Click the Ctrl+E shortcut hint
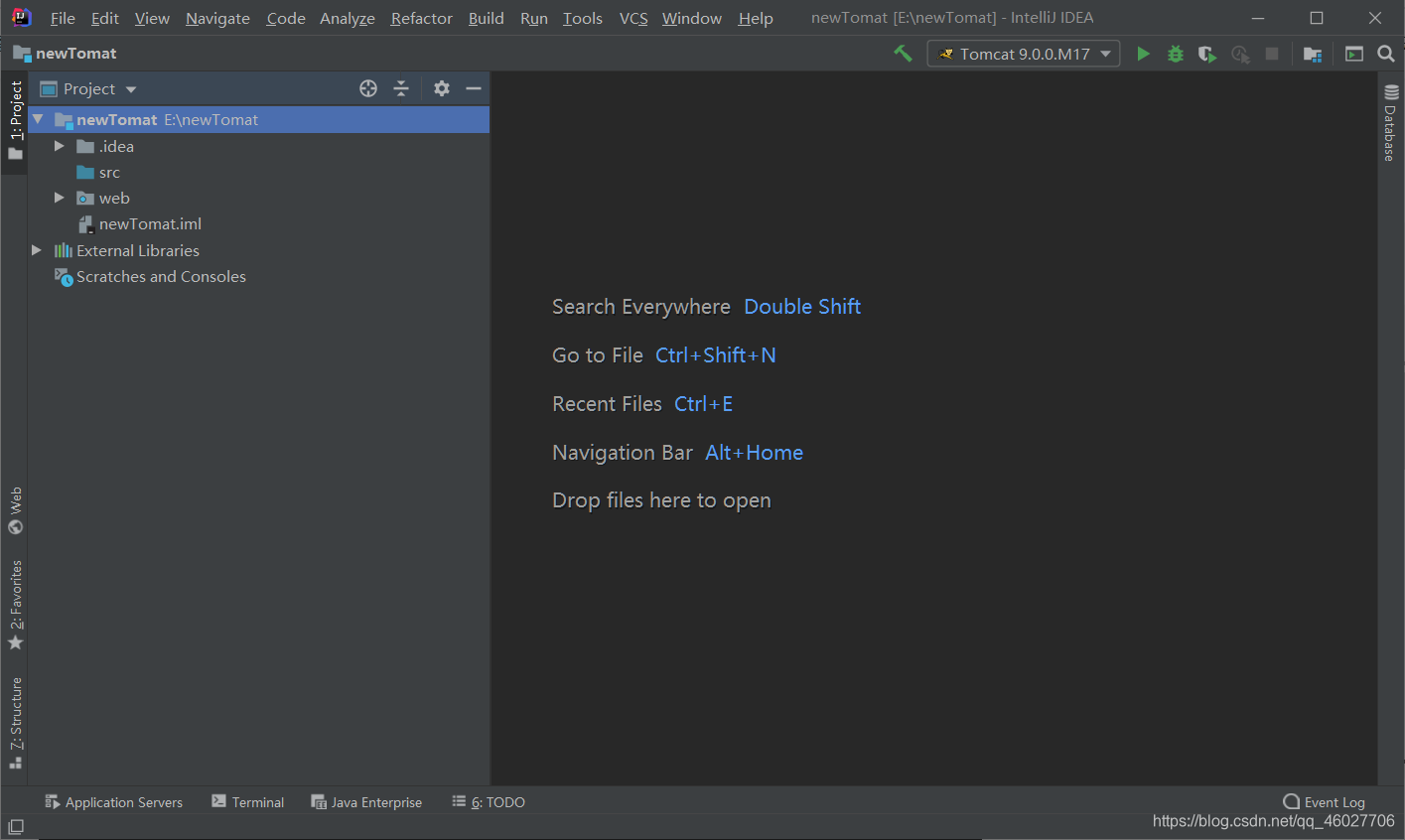Screen dimensions: 1405x840 [x=704, y=404]
